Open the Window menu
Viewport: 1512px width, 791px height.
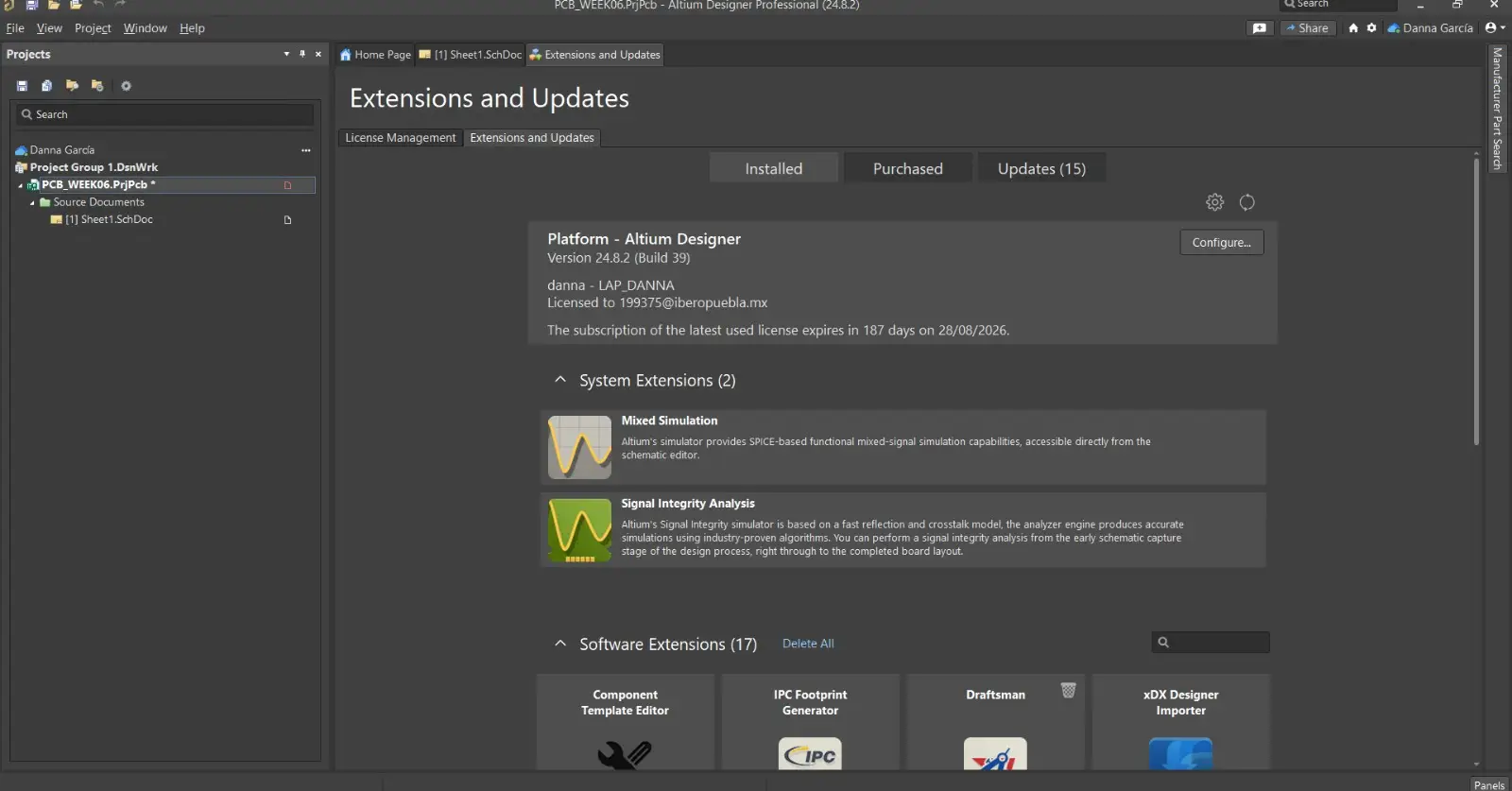[x=146, y=28]
